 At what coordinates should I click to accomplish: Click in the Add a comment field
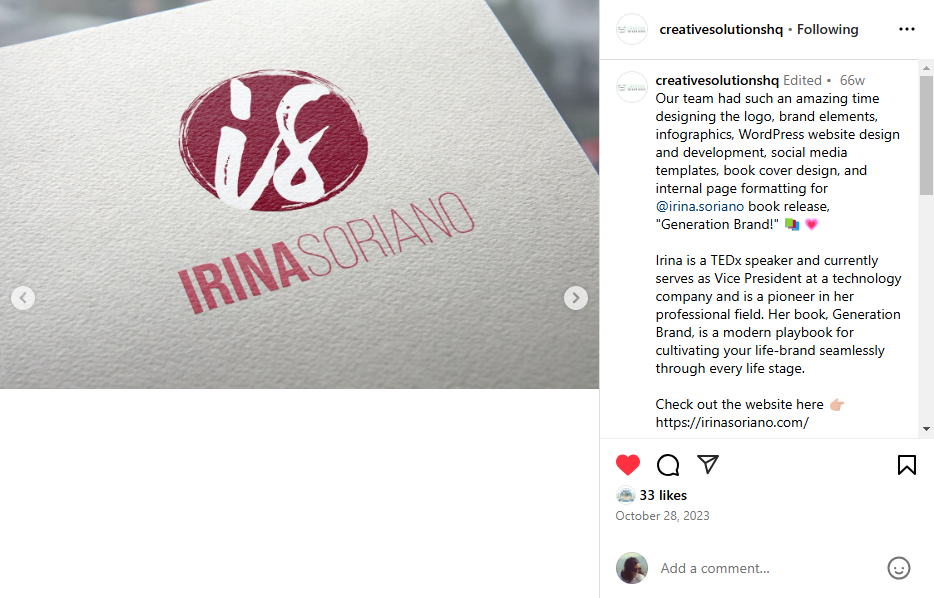point(768,568)
